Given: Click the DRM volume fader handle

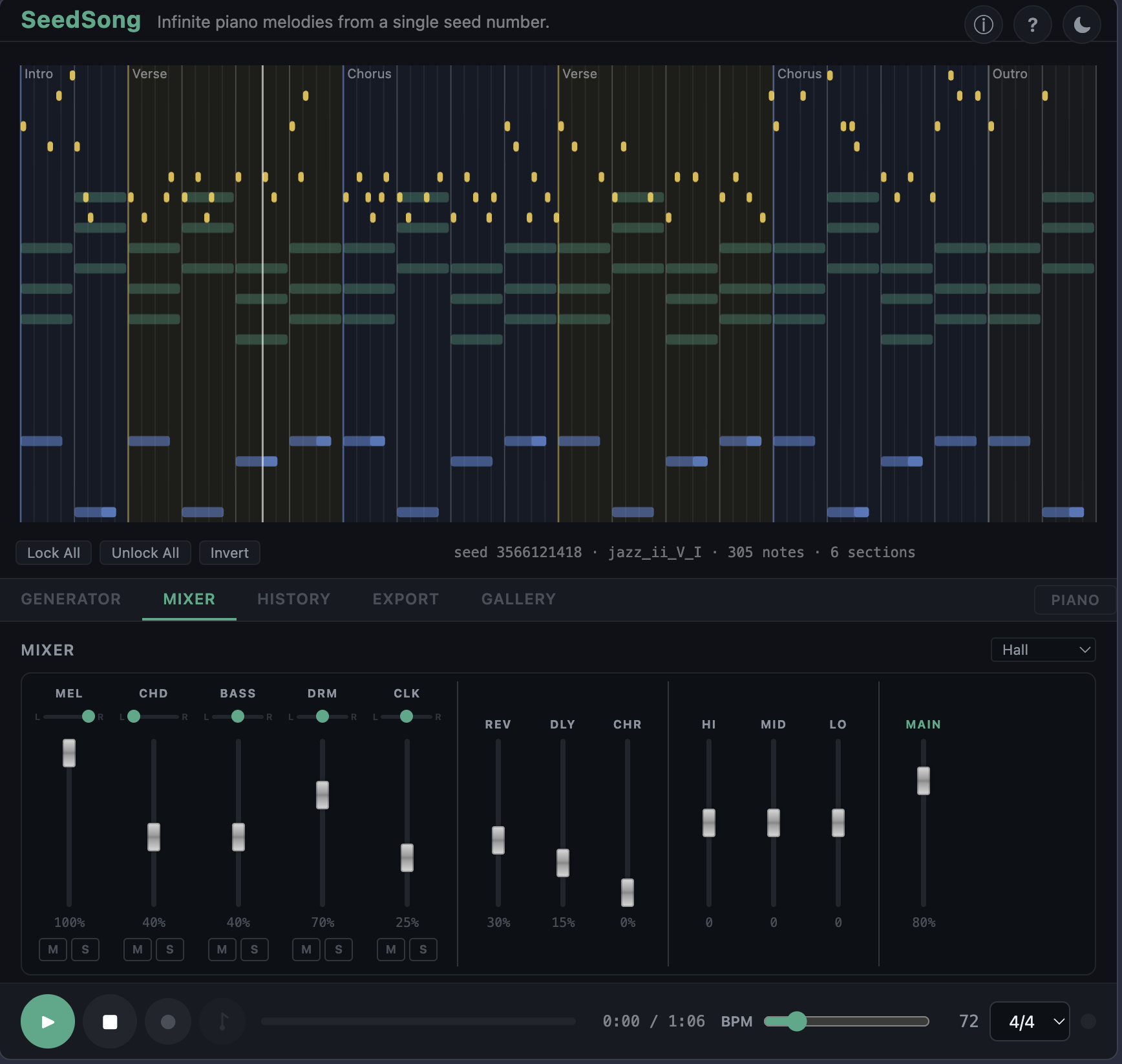Looking at the screenshot, I should point(323,795).
